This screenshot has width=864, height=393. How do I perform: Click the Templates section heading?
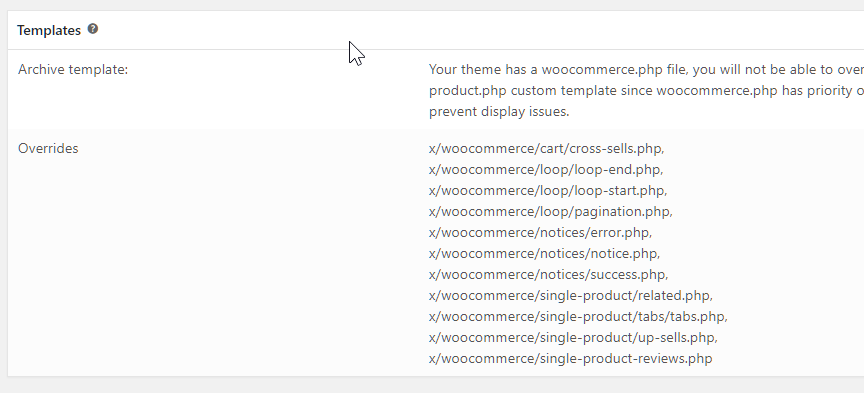click(49, 30)
